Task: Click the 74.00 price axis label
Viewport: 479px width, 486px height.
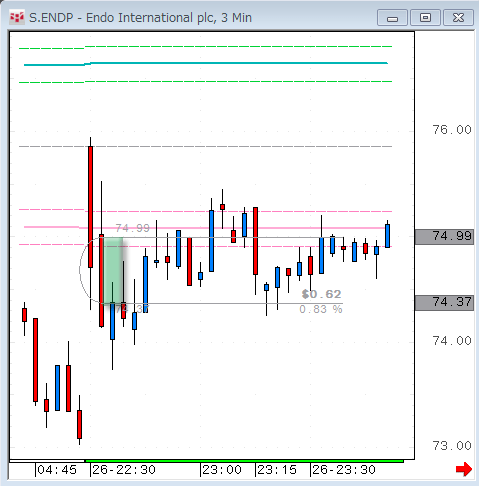Action: 452,341
